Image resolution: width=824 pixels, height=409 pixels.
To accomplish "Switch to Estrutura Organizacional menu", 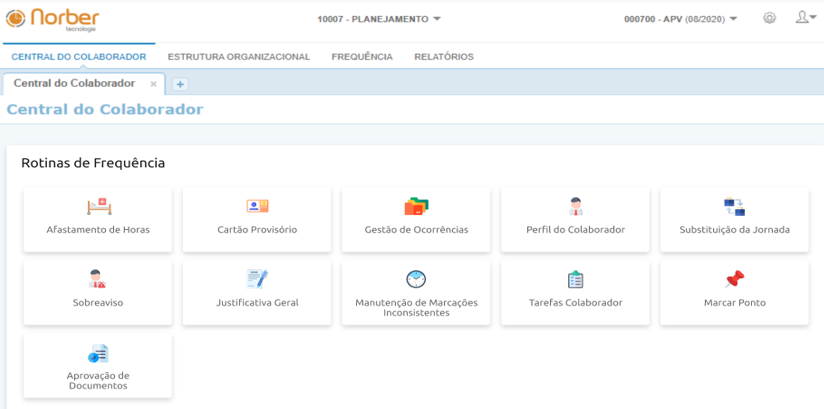I will point(239,57).
